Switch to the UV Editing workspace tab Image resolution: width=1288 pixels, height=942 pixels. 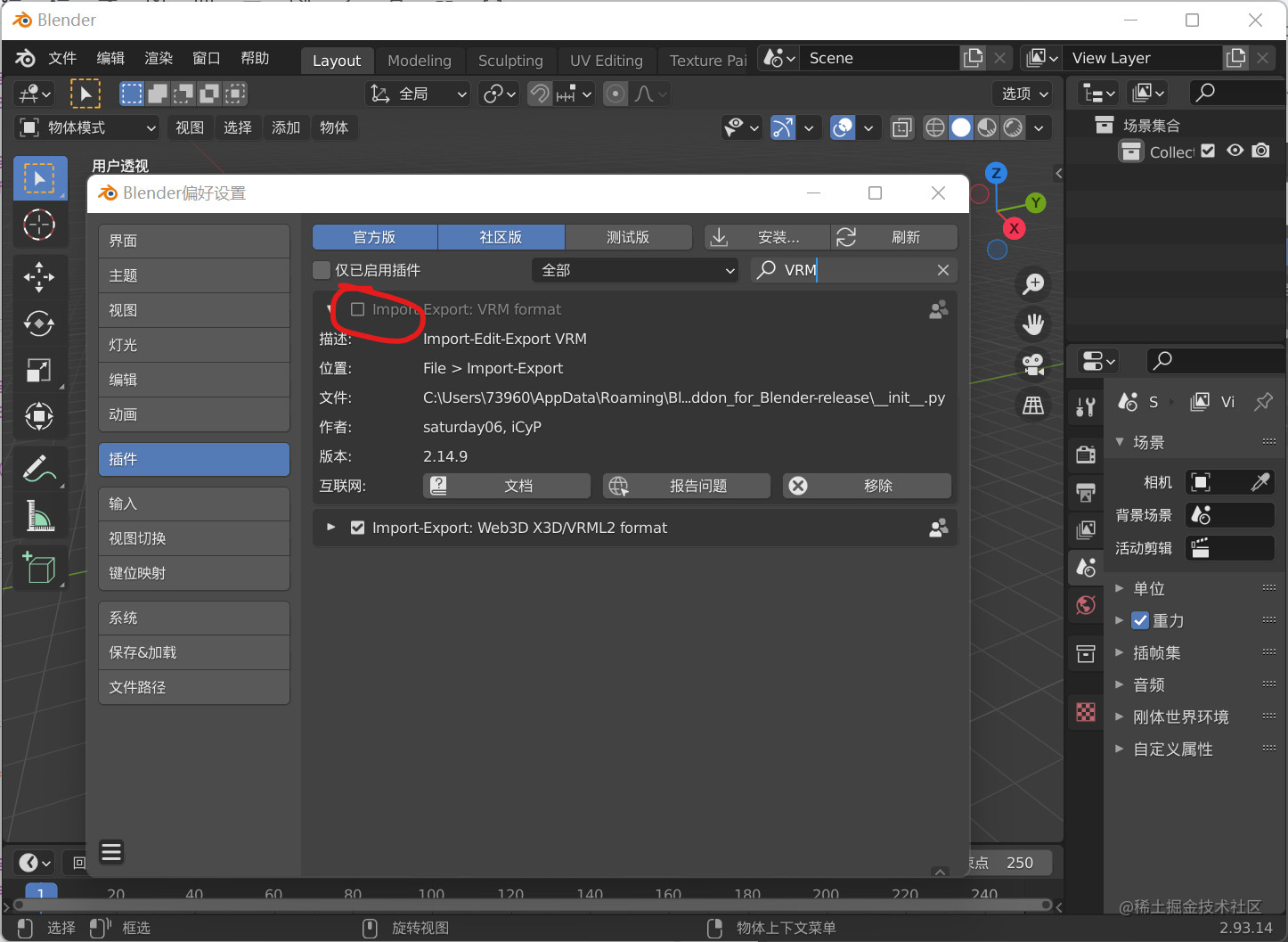[x=607, y=61]
